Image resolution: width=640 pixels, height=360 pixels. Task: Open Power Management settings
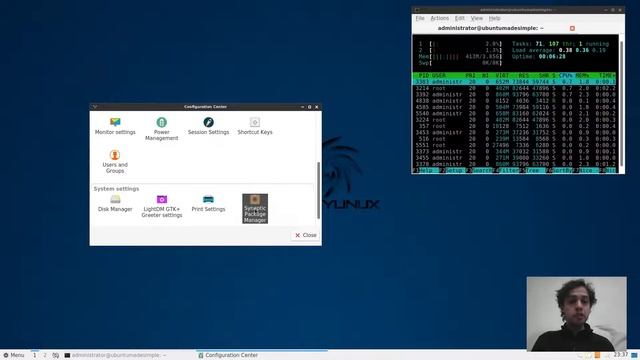162,129
